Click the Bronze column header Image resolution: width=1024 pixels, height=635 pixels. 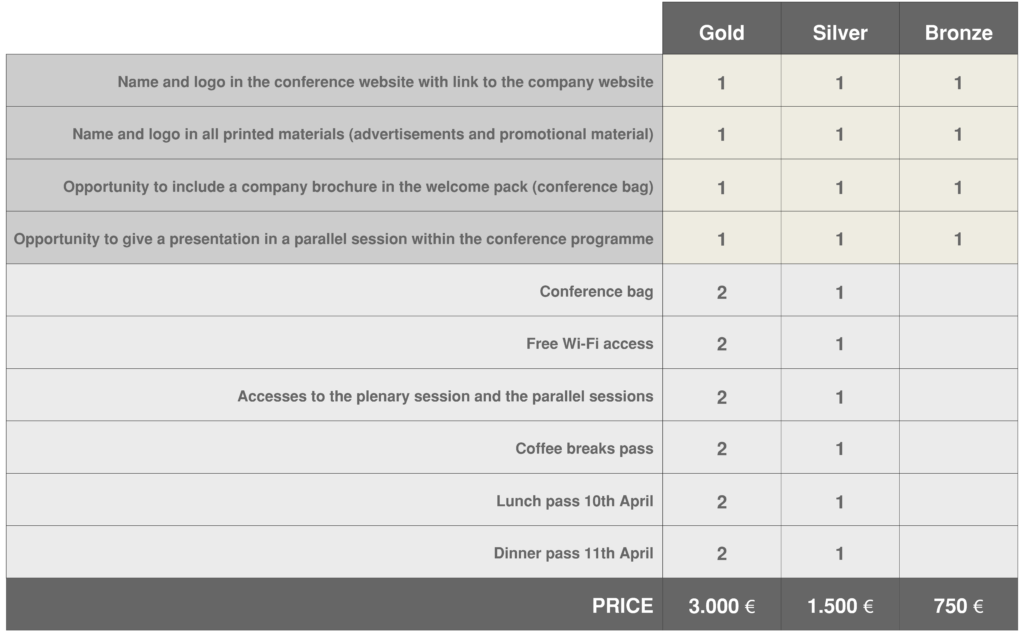[x=958, y=32]
